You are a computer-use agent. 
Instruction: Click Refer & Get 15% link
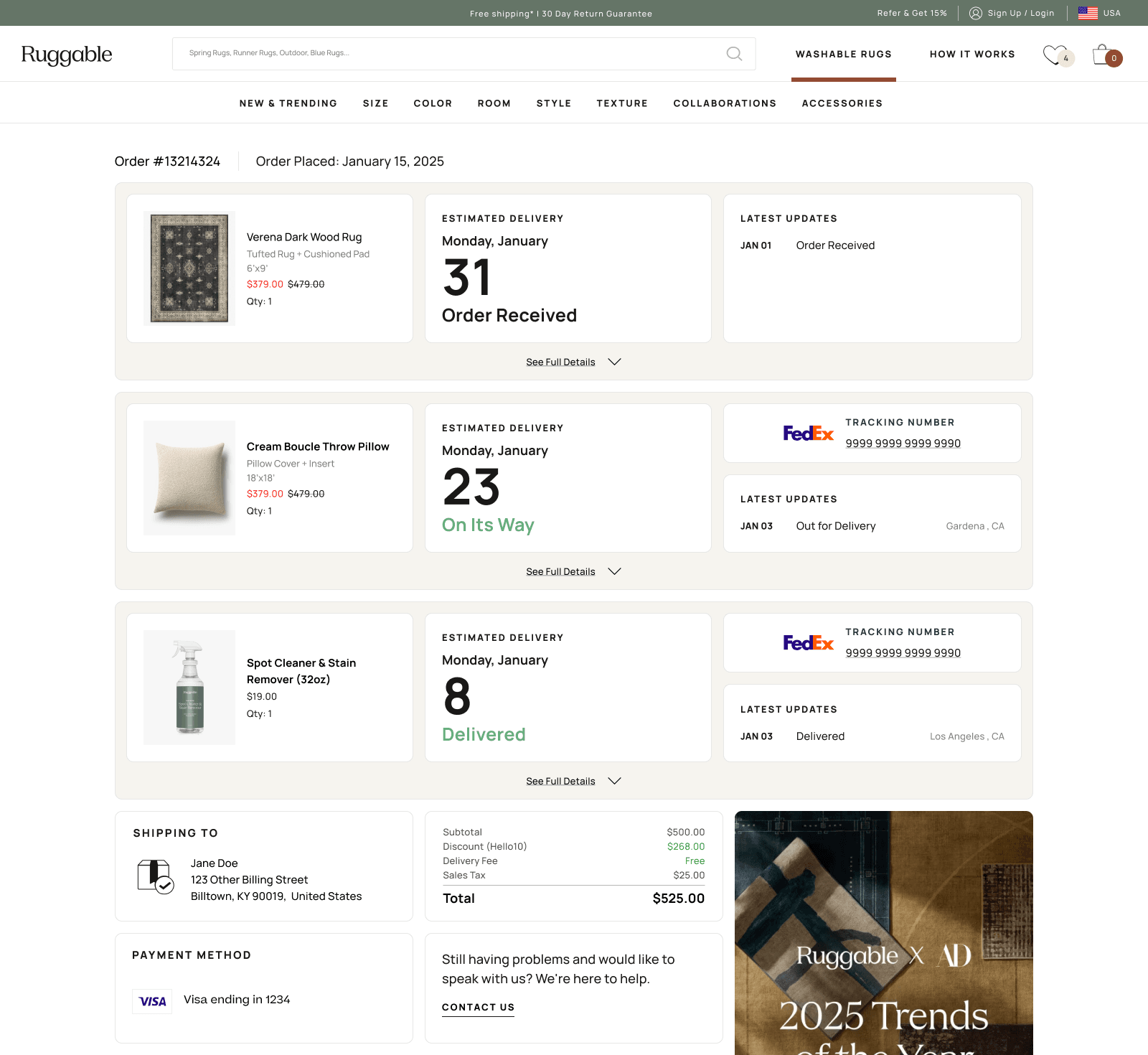tap(912, 13)
